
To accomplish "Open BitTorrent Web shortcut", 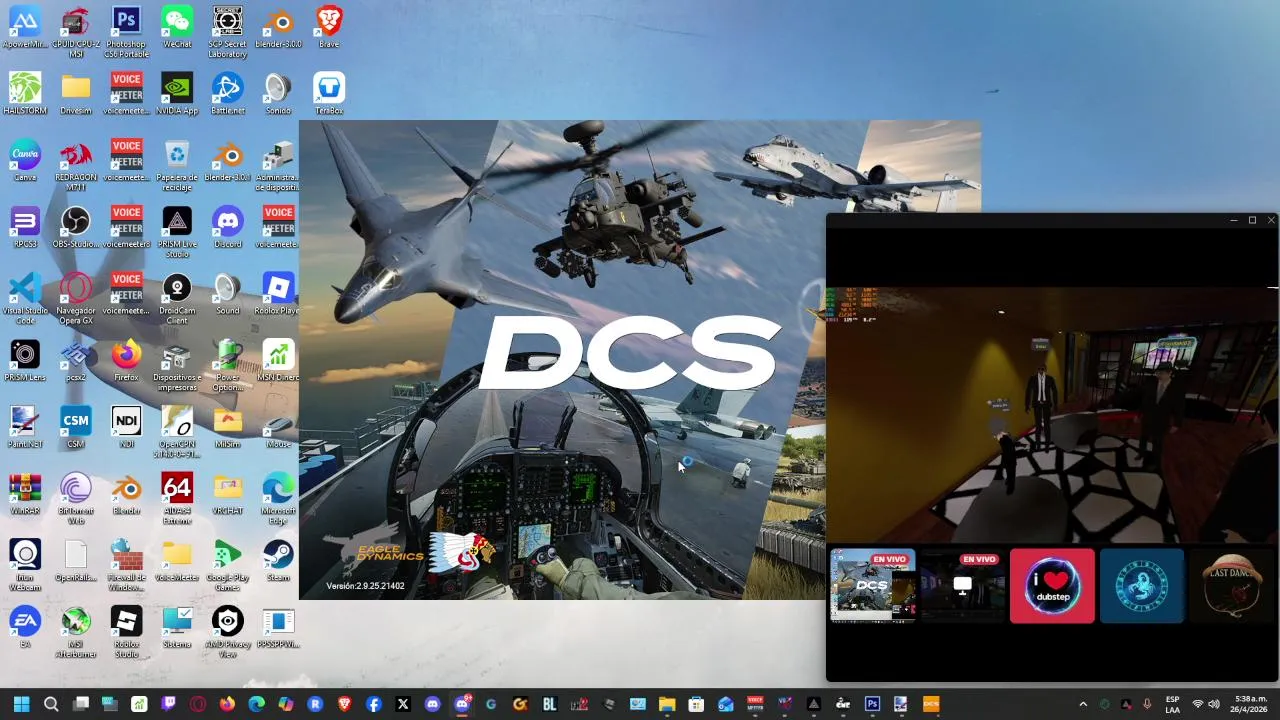I will click(x=76, y=498).
